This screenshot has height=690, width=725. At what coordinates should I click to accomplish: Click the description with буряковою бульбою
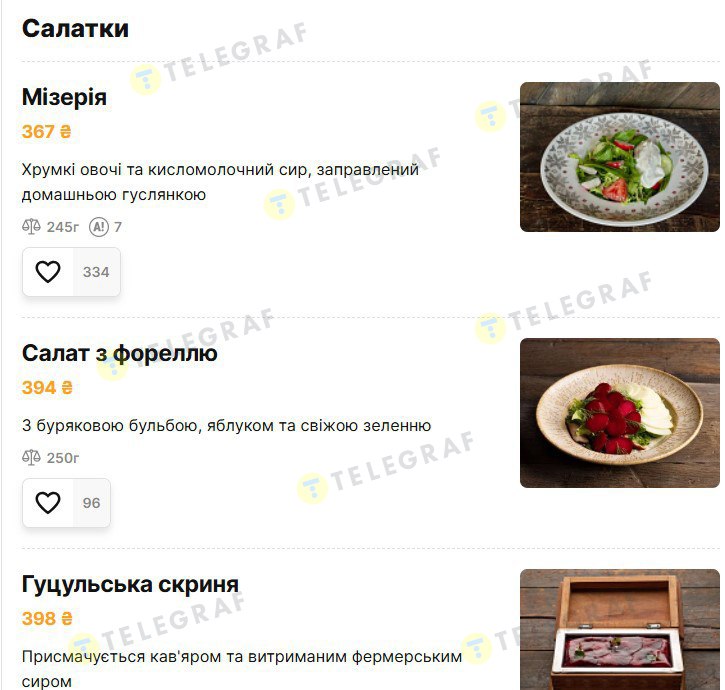(x=226, y=425)
